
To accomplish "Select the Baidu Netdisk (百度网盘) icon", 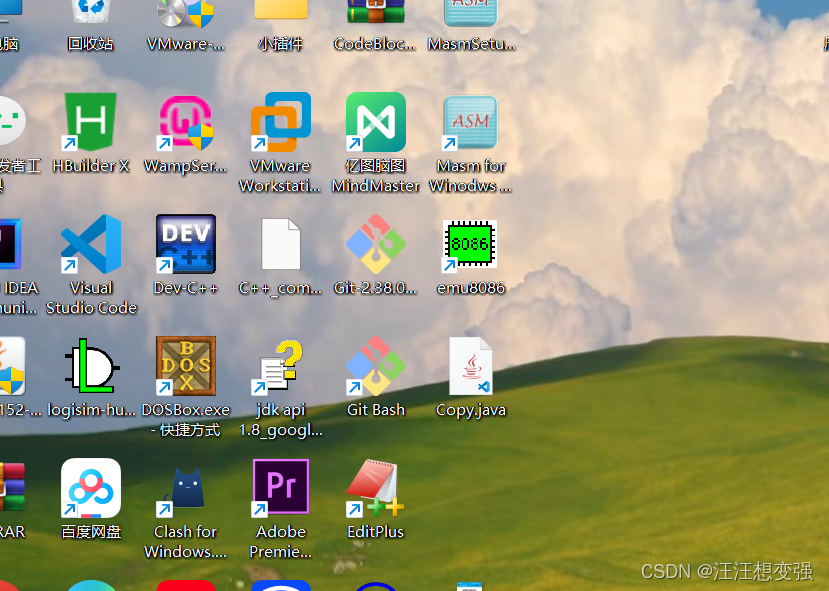I will pos(90,488).
